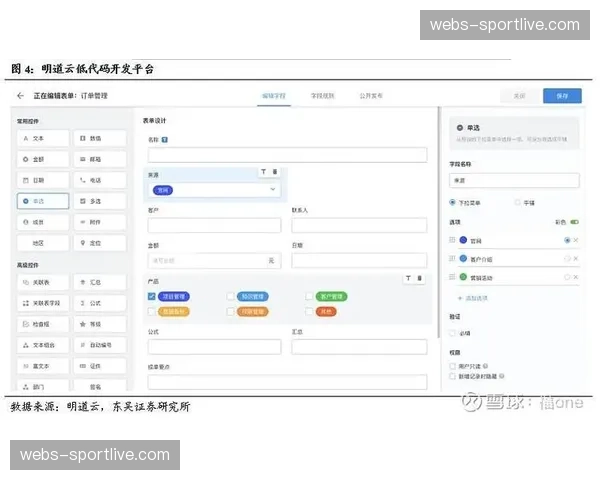This screenshot has width=600, height=480.
Task: Click the help icon next to 新增记录时隐藏
Action: (x=502, y=376)
